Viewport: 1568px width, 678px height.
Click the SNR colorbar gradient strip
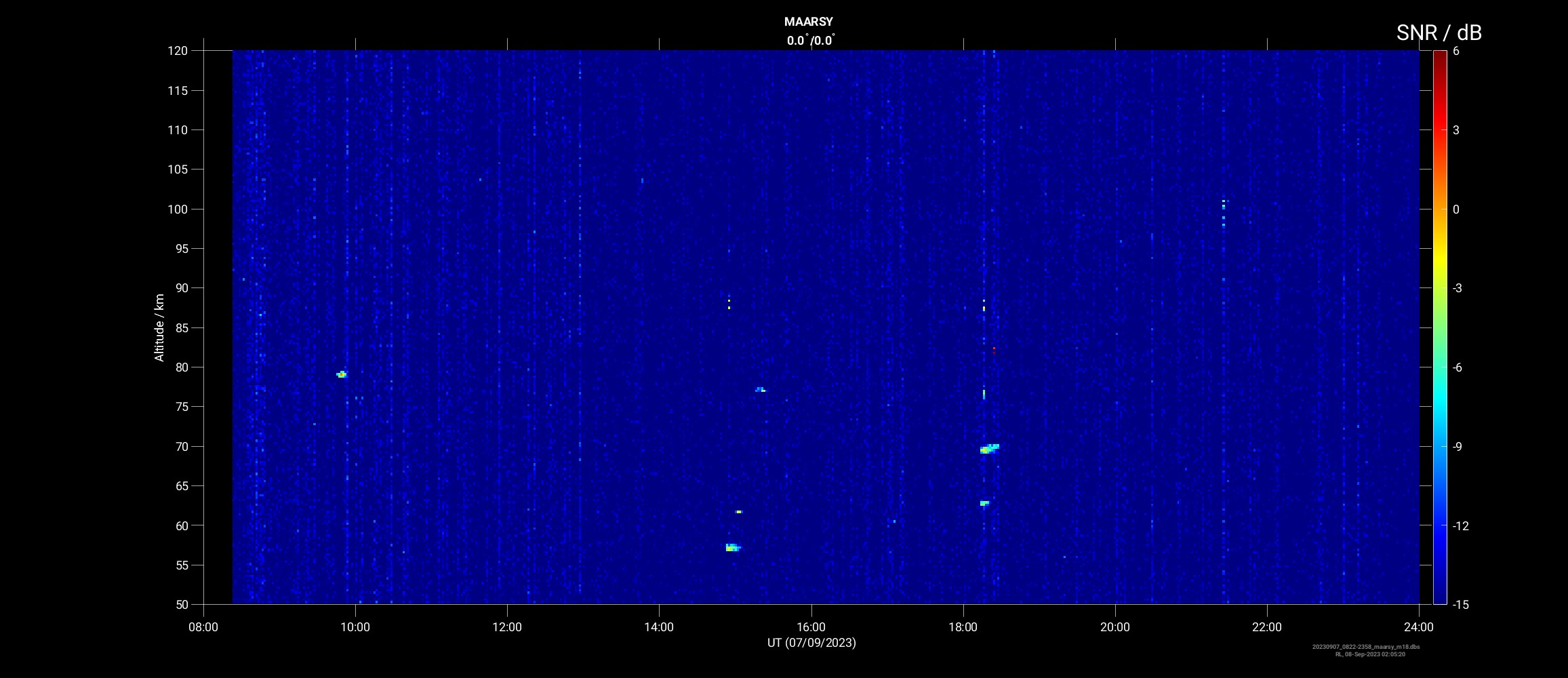tap(1440, 327)
